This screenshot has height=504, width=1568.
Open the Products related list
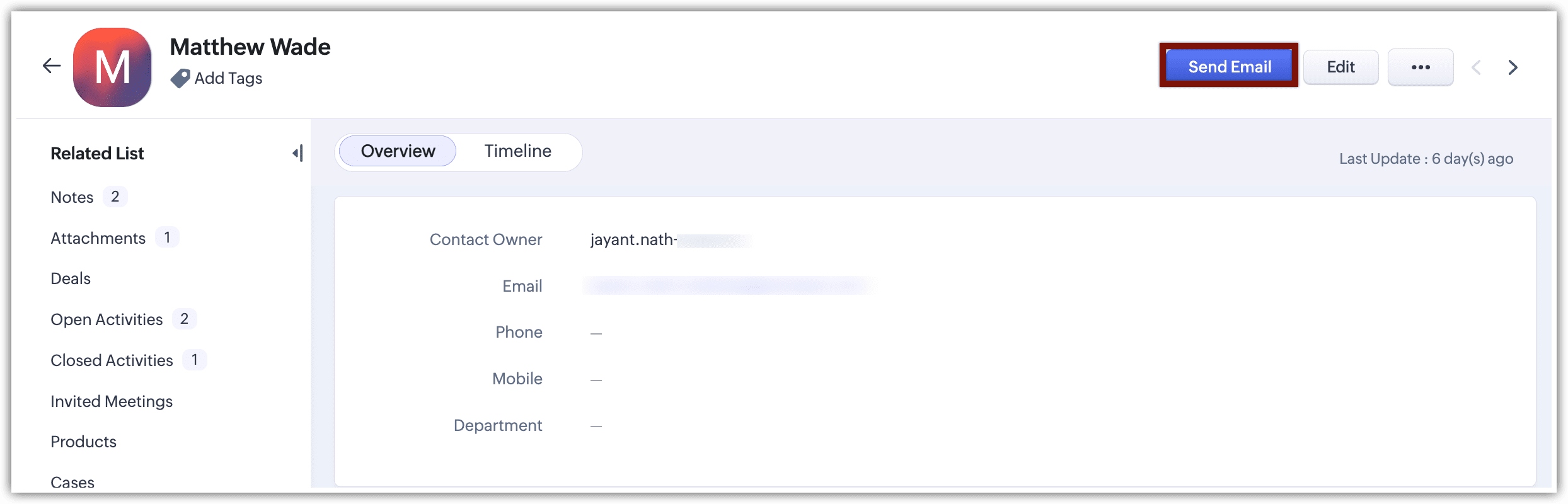[x=83, y=442]
